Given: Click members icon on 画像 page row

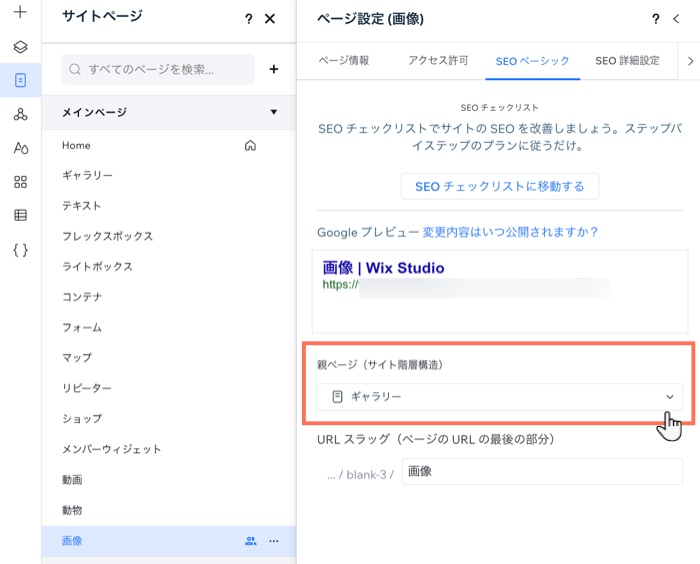Looking at the screenshot, I should point(251,541).
